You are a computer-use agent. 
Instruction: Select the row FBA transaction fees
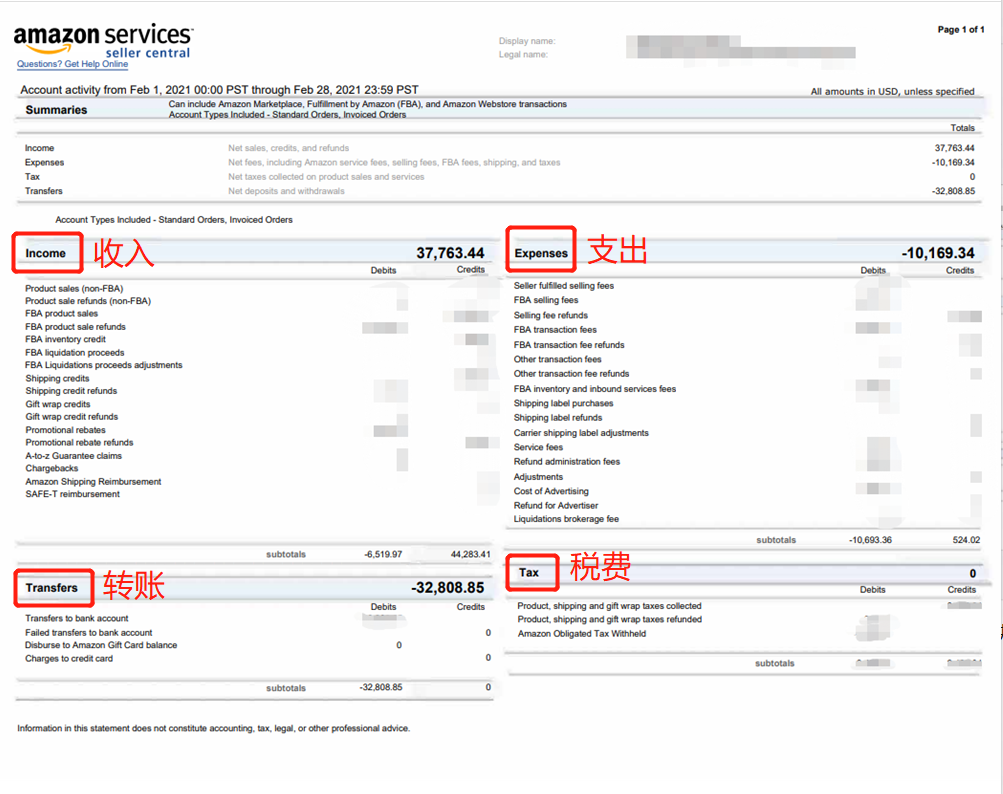555,330
